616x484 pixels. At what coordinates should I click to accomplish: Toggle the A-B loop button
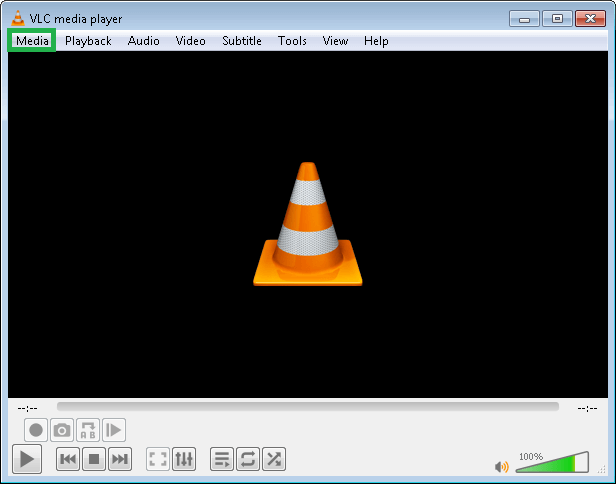88,430
